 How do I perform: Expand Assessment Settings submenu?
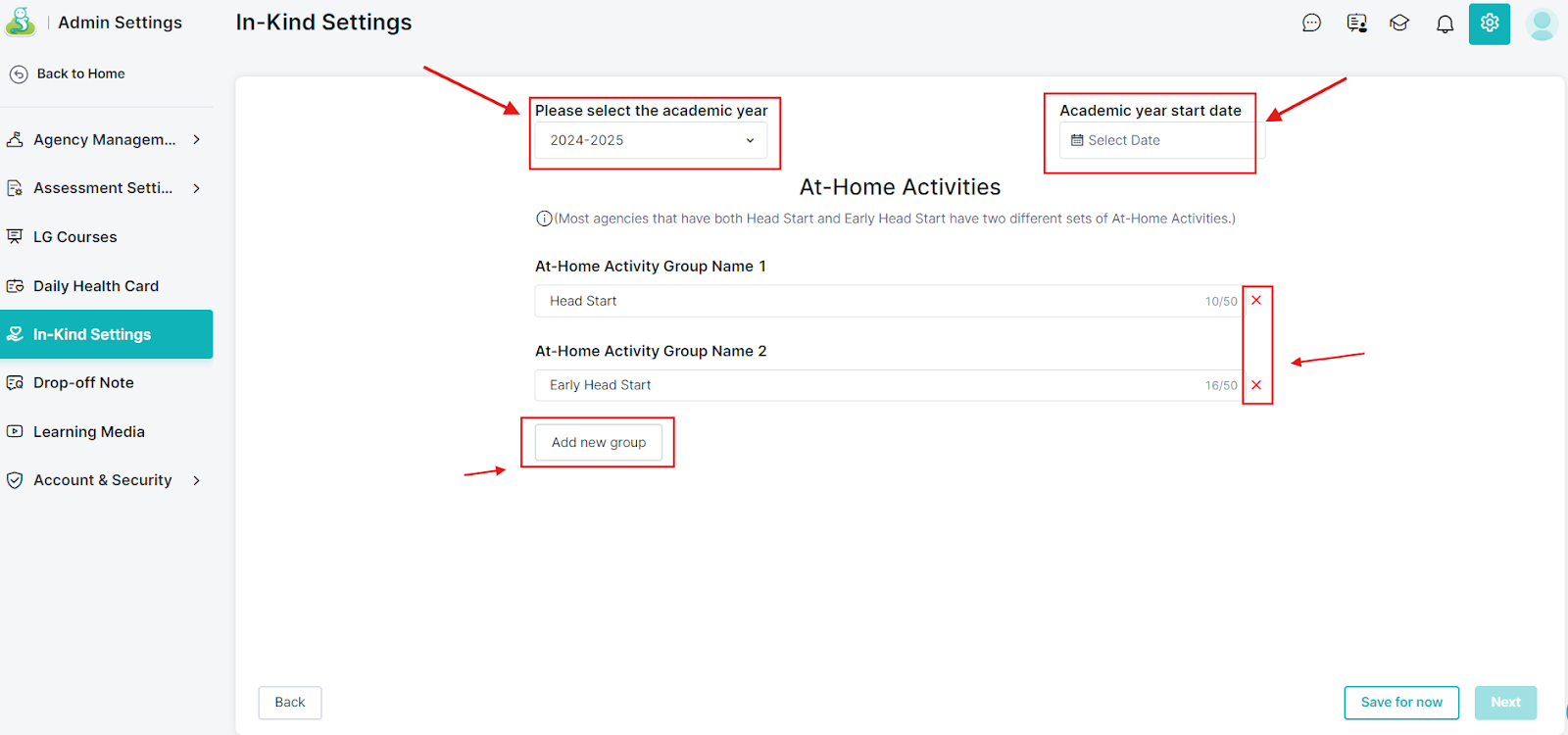197,188
